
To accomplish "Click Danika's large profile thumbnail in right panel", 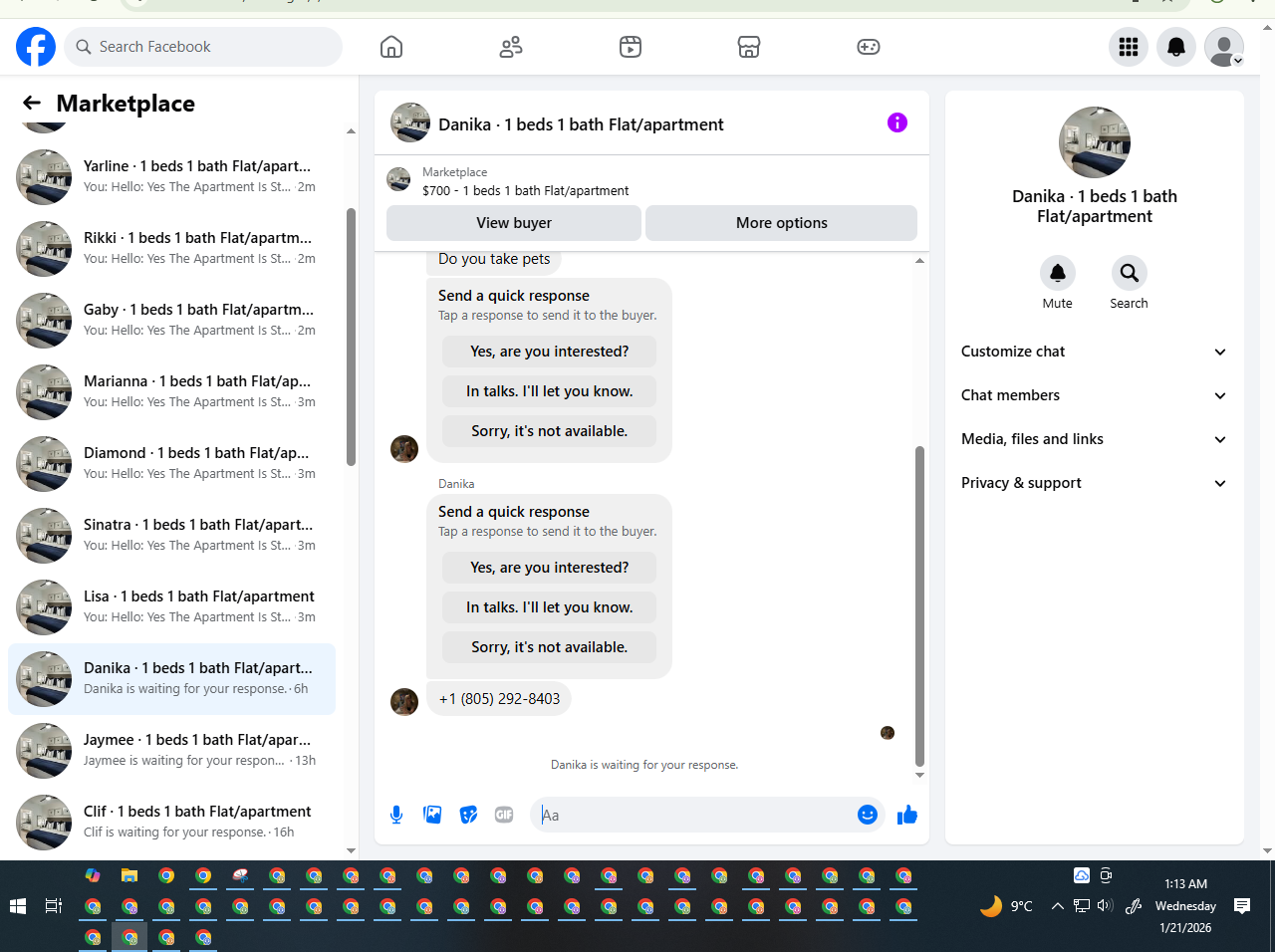I will point(1095,142).
